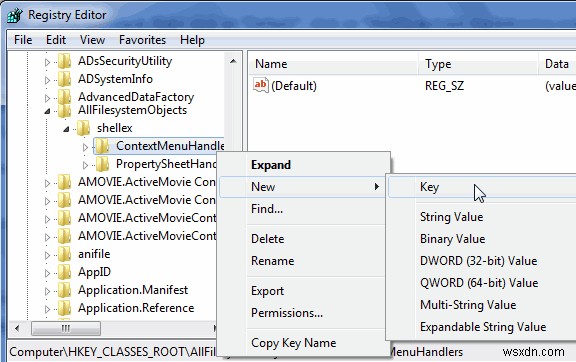Select the ADSystemInfo key label
The width and height of the screenshot is (576, 362).
click(115, 79)
